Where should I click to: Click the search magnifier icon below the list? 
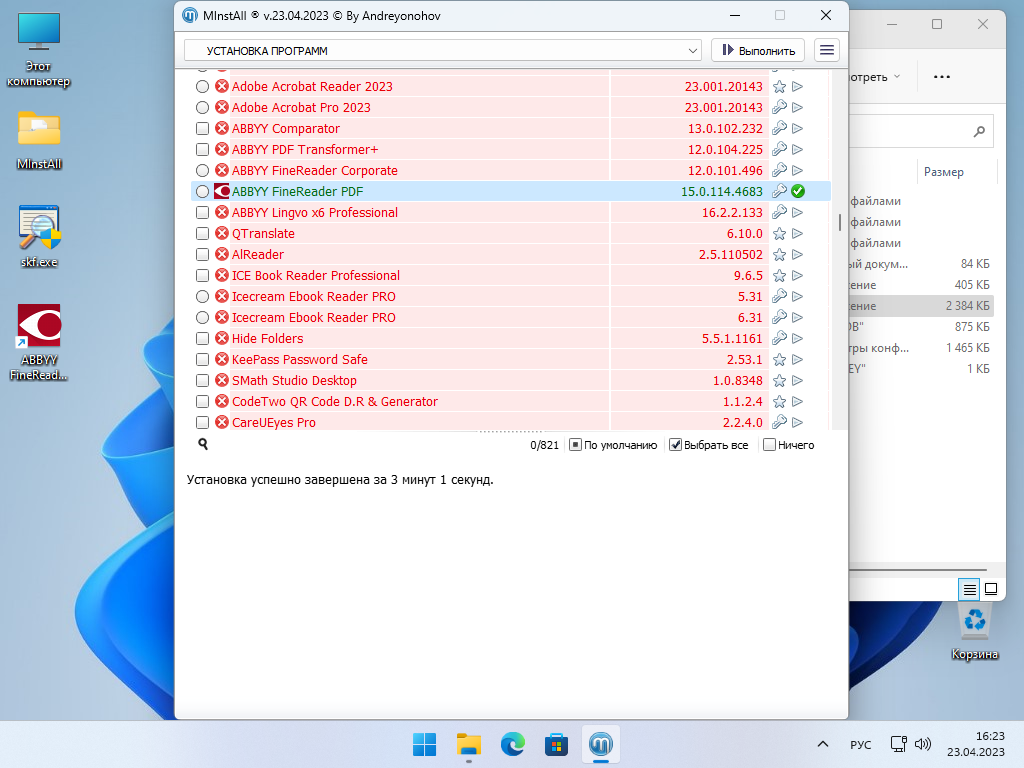(x=203, y=444)
